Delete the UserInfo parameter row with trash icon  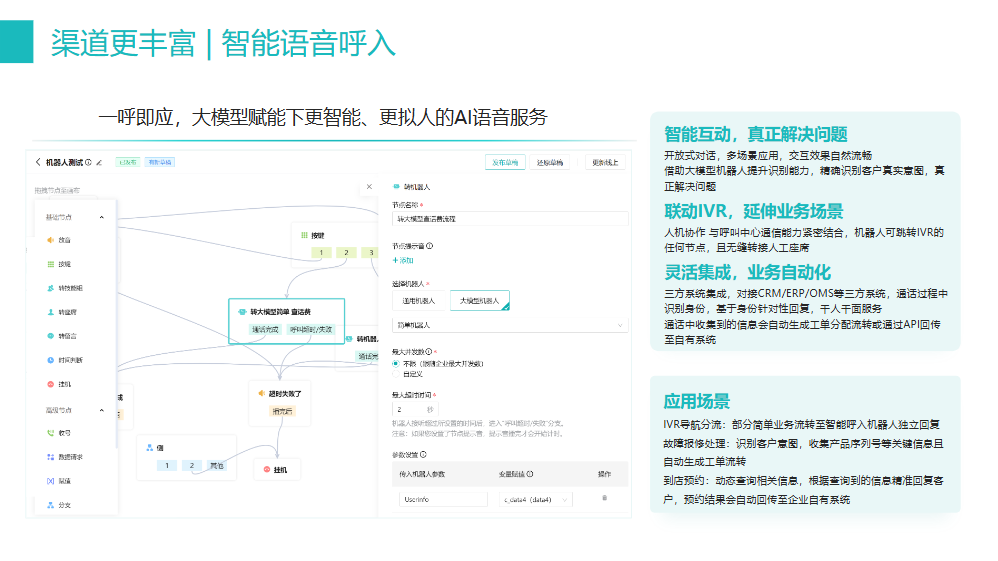click(604, 499)
